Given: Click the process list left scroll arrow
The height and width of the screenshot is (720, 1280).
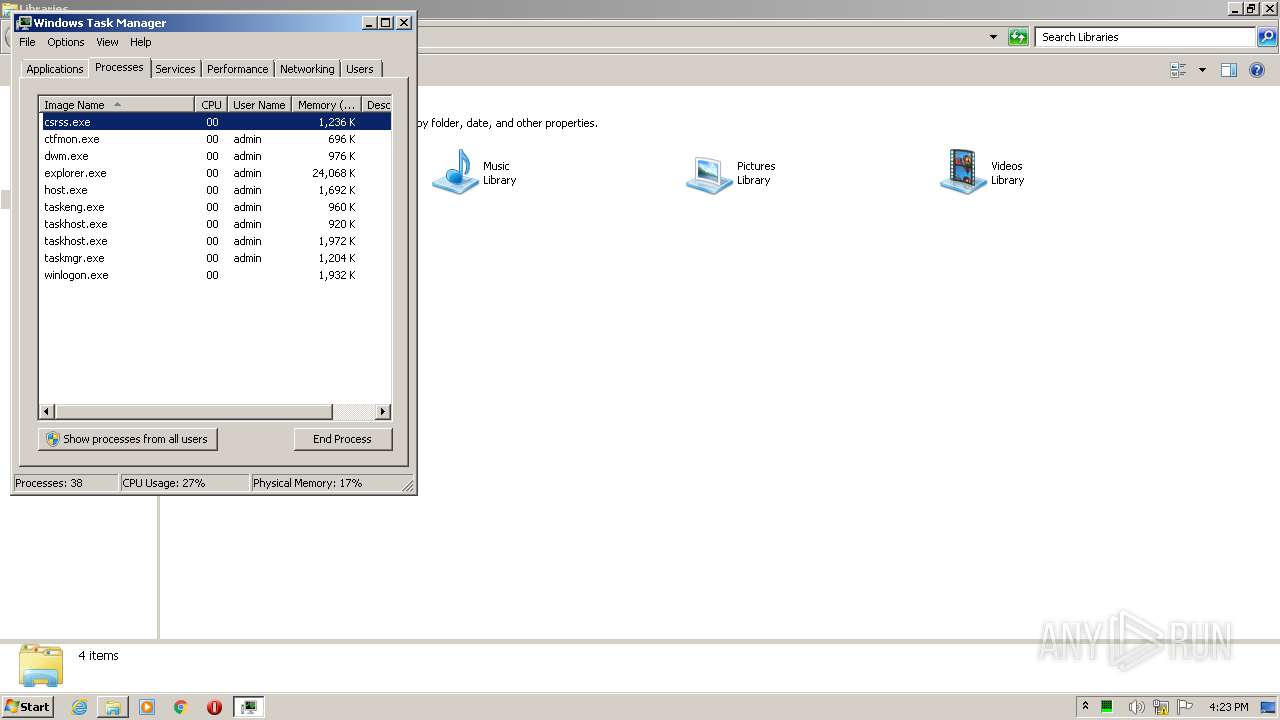Looking at the screenshot, I should click(47, 412).
